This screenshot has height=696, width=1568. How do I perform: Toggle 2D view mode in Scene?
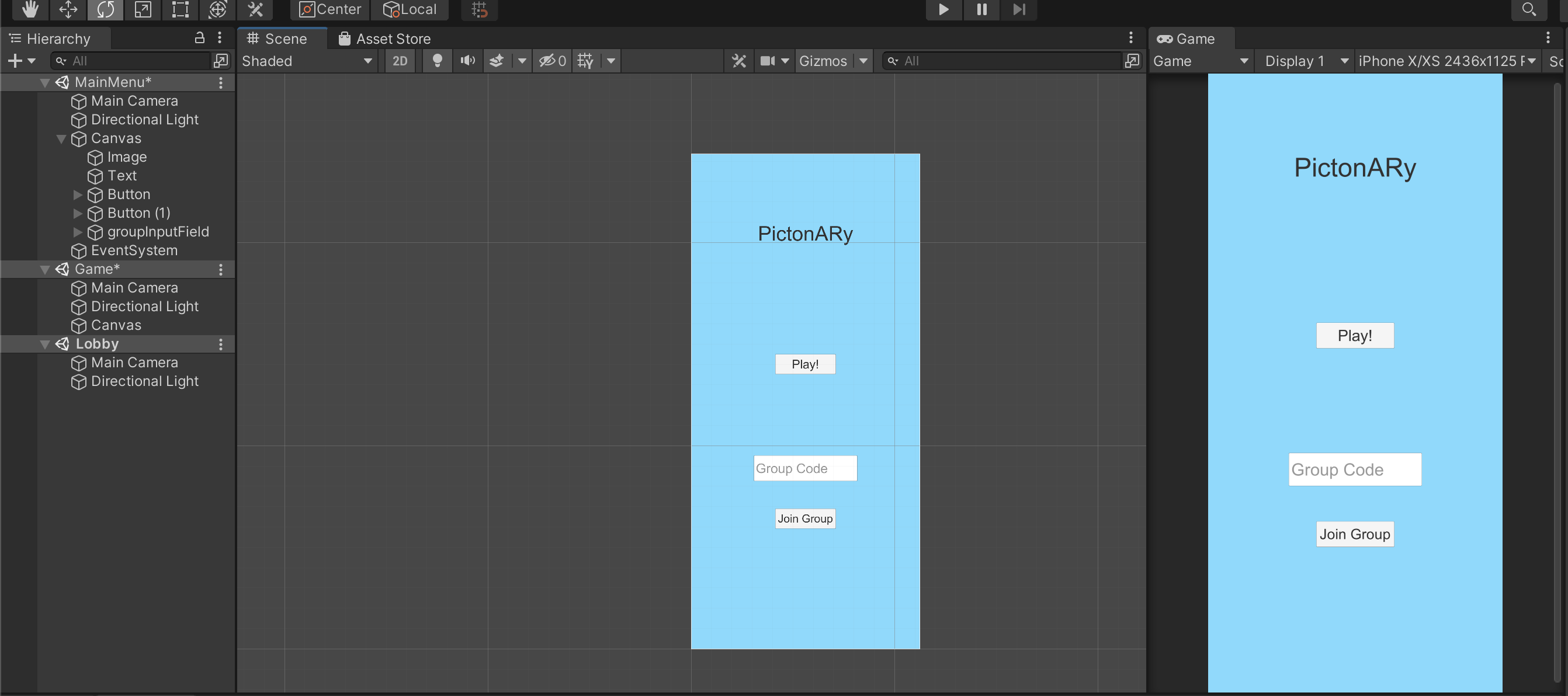click(x=400, y=61)
